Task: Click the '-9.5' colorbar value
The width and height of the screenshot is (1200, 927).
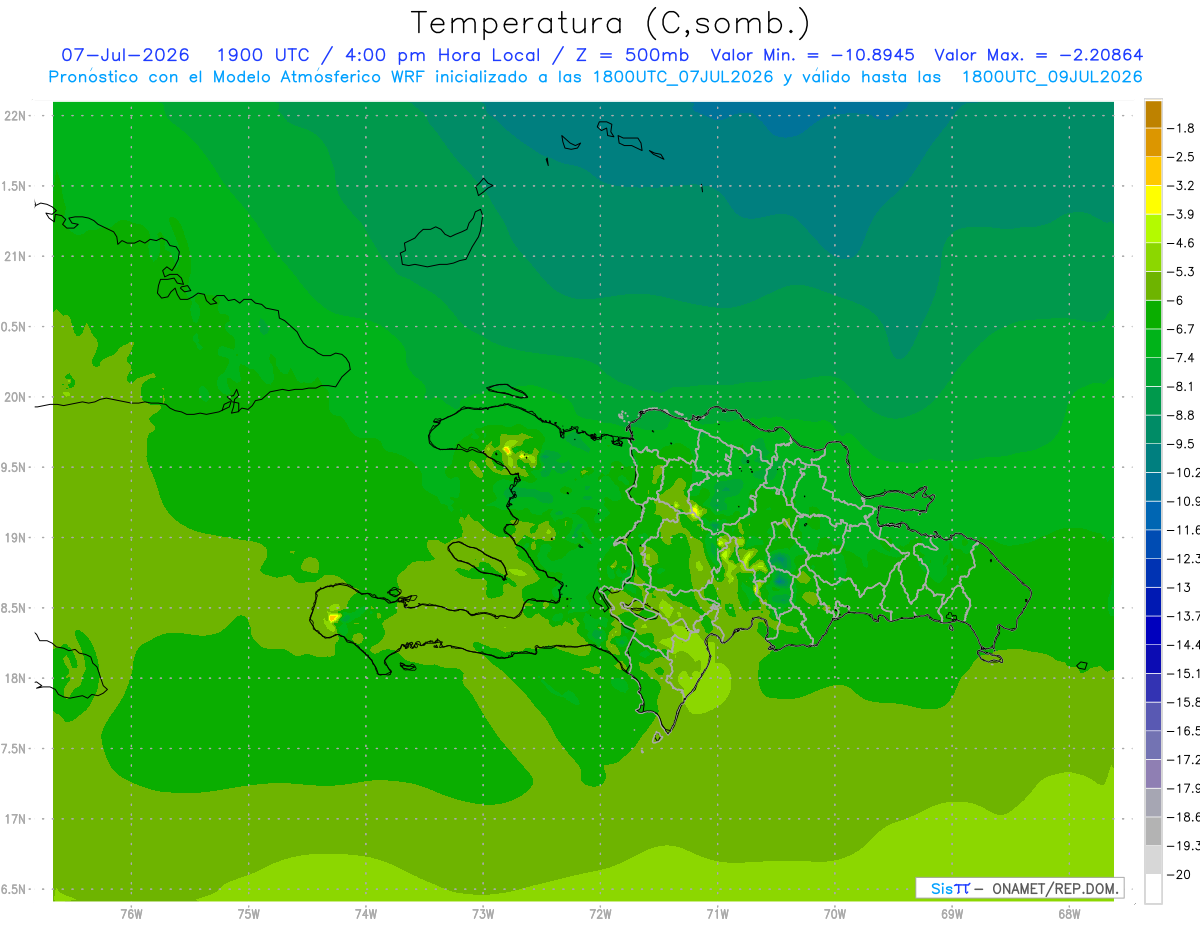Action: coord(1181,444)
